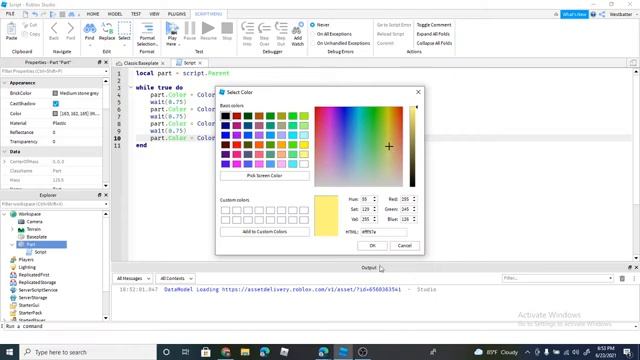
Task: Open File Explorer from the taskbar
Action: (245, 352)
